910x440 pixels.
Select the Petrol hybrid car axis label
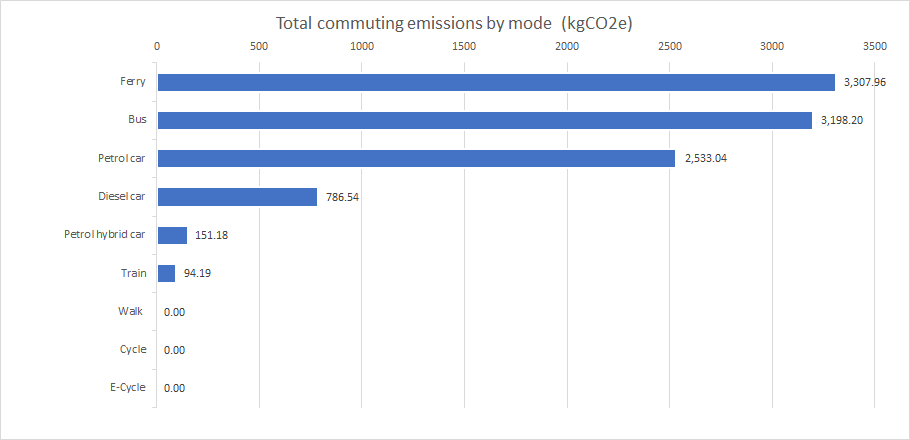[x=105, y=235]
